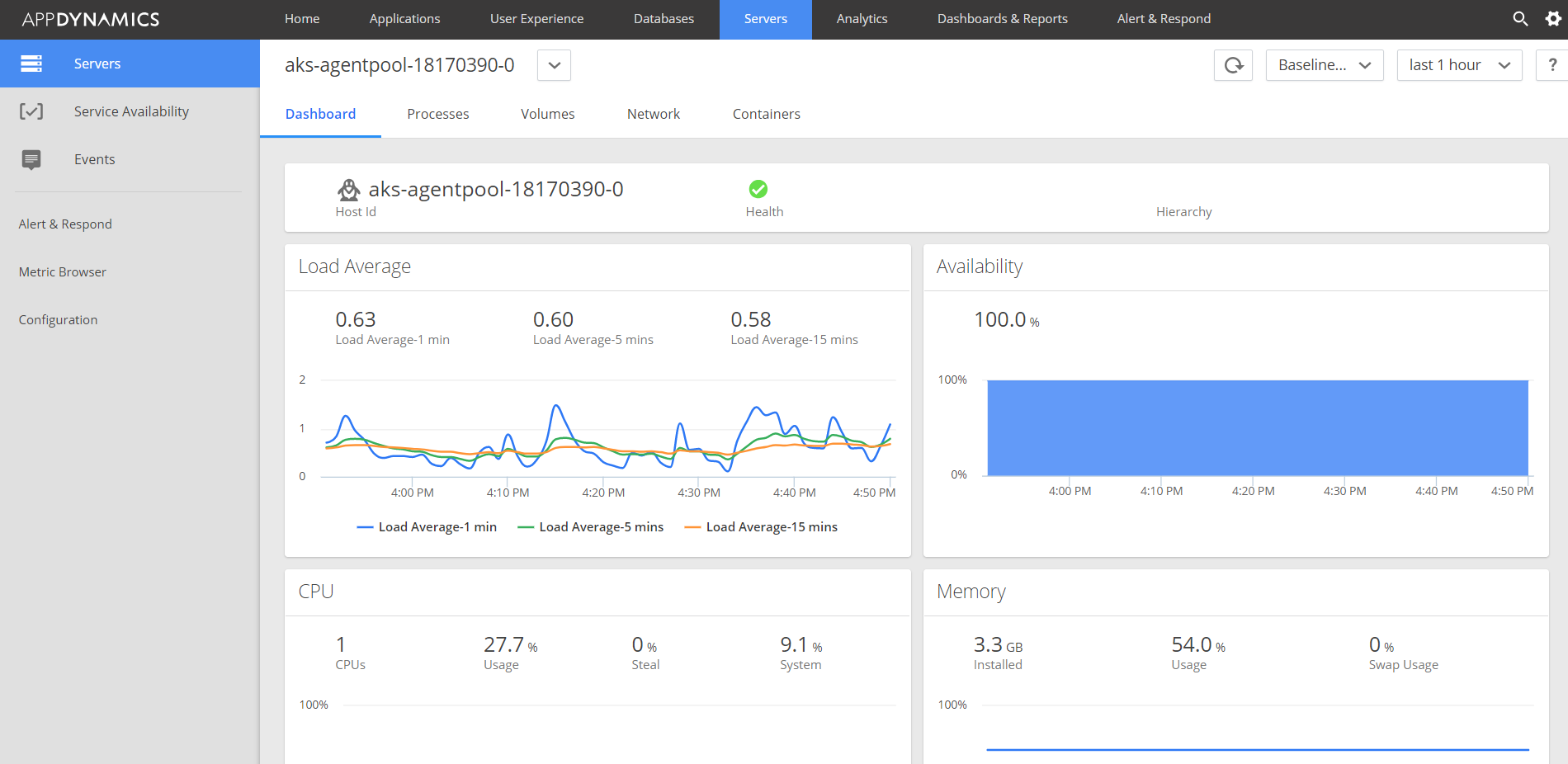Image resolution: width=1568 pixels, height=764 pixels.
Task: Open Alert & Respond in top navigation
Action: pyautogui.click(x=1164, y=19)
